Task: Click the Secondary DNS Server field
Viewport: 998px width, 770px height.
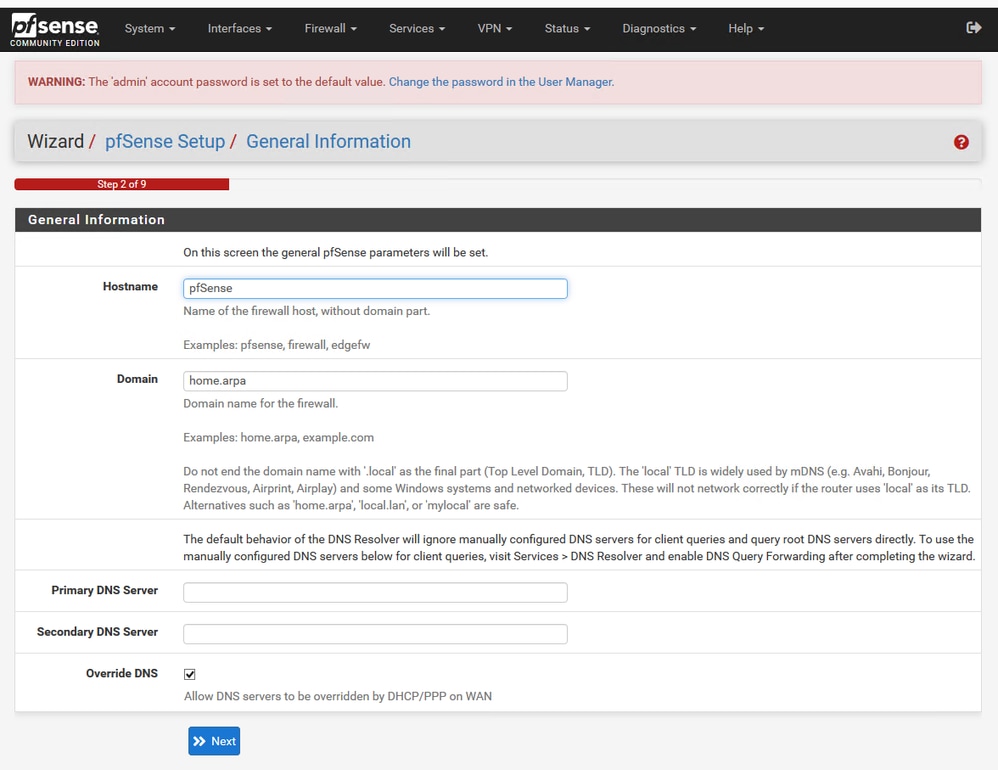Action: pos(375,634)
